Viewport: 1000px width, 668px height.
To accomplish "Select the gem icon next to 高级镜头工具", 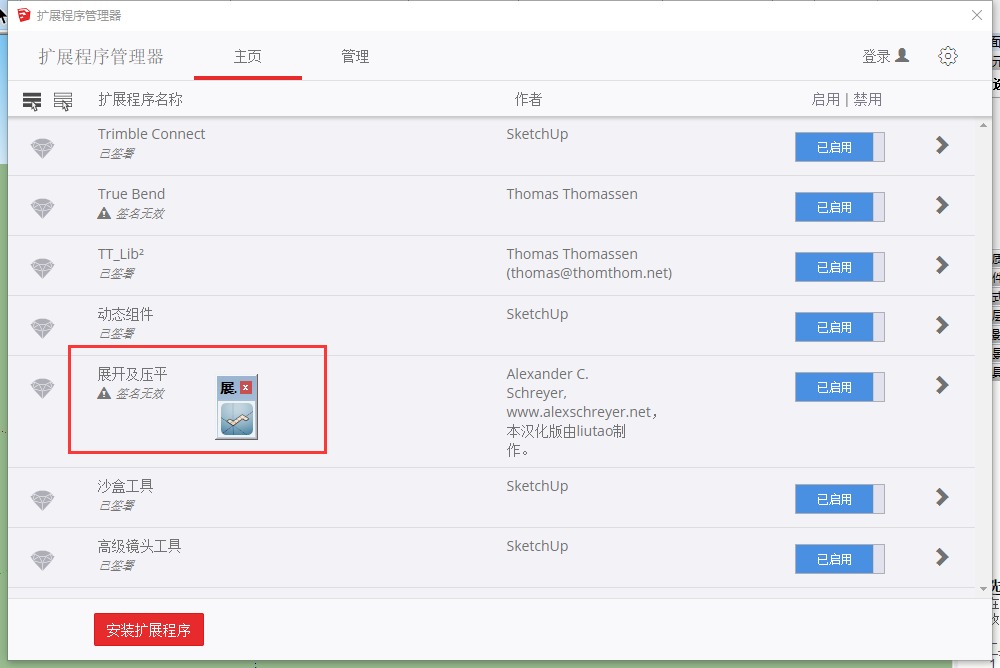I will coord(42,560).
